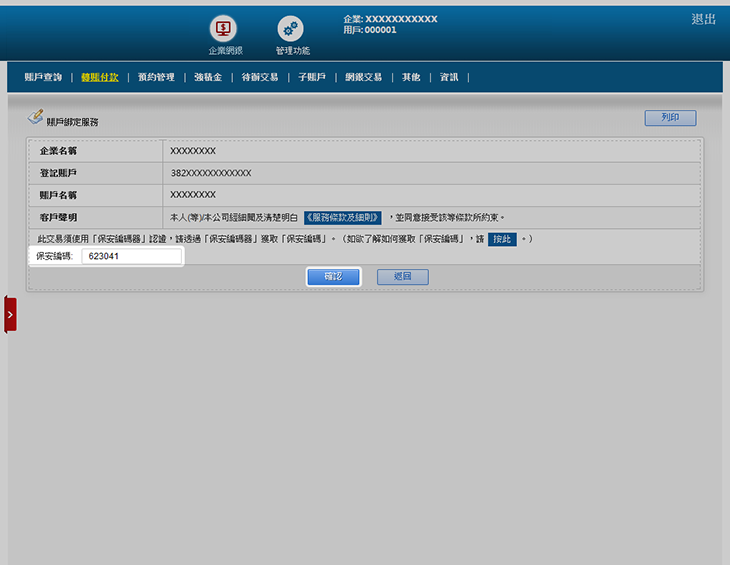Open the 預約管理 menu

click(156, 77)
